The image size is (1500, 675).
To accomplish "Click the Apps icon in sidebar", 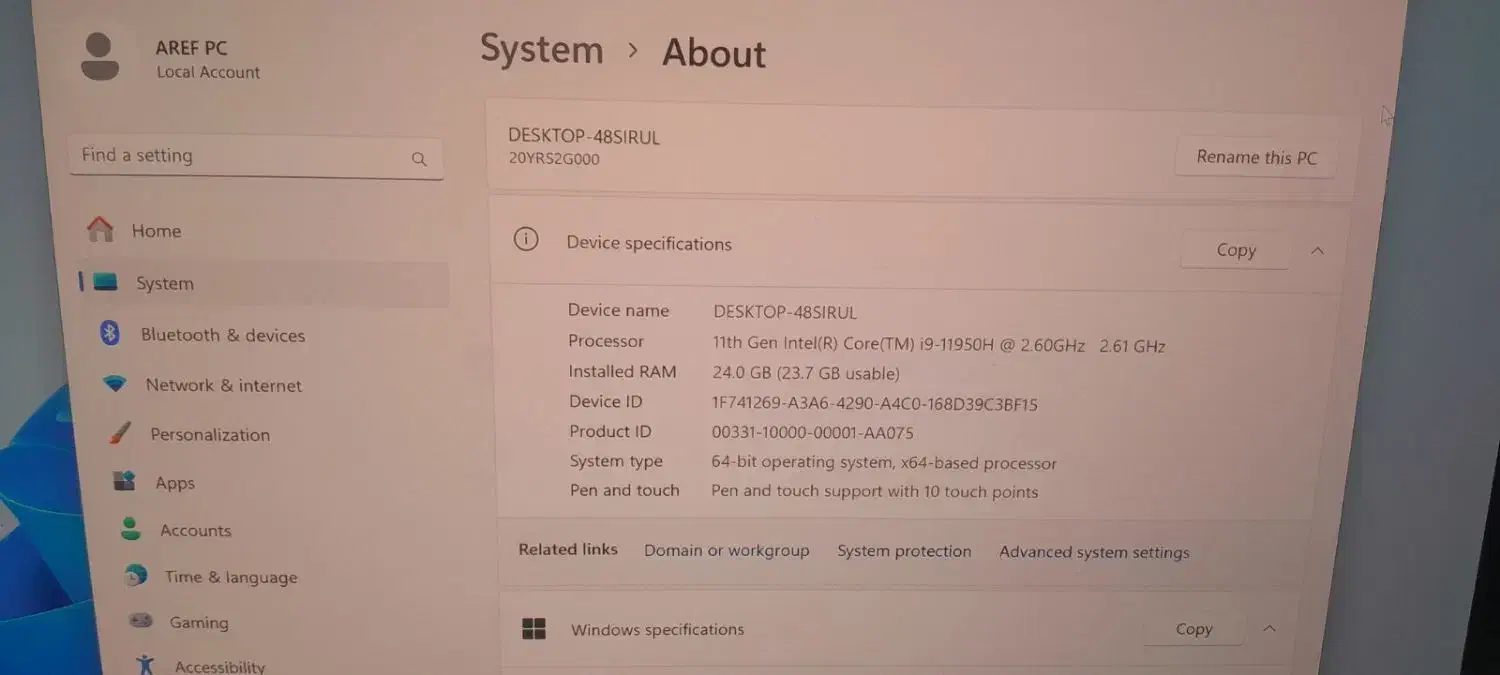I will coord(125,482).
